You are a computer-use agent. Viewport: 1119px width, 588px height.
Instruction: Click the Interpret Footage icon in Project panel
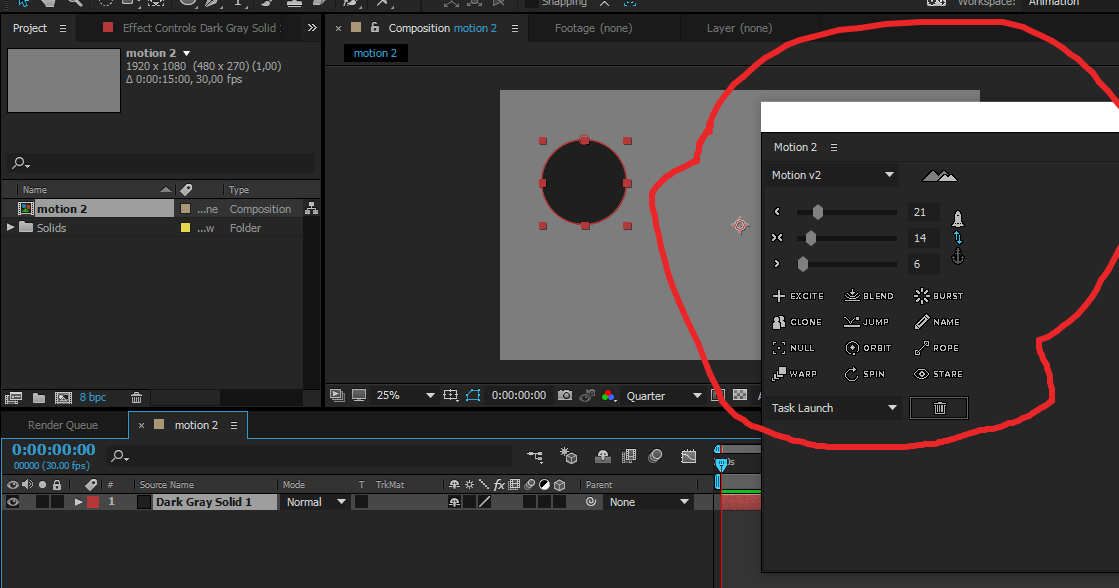pos(14,397)
